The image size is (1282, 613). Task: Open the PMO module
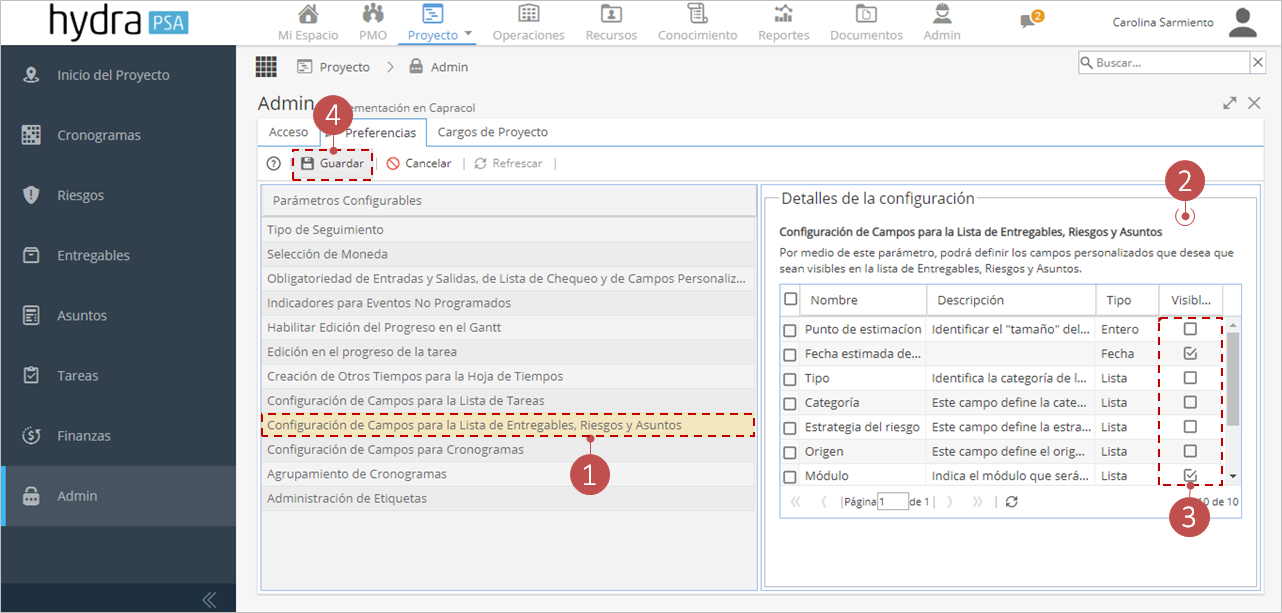coord(373,23)
